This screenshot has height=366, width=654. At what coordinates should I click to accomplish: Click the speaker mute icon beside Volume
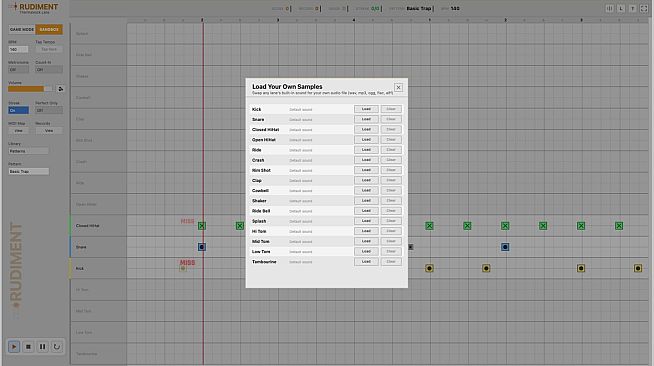click(x=60, y=89)
